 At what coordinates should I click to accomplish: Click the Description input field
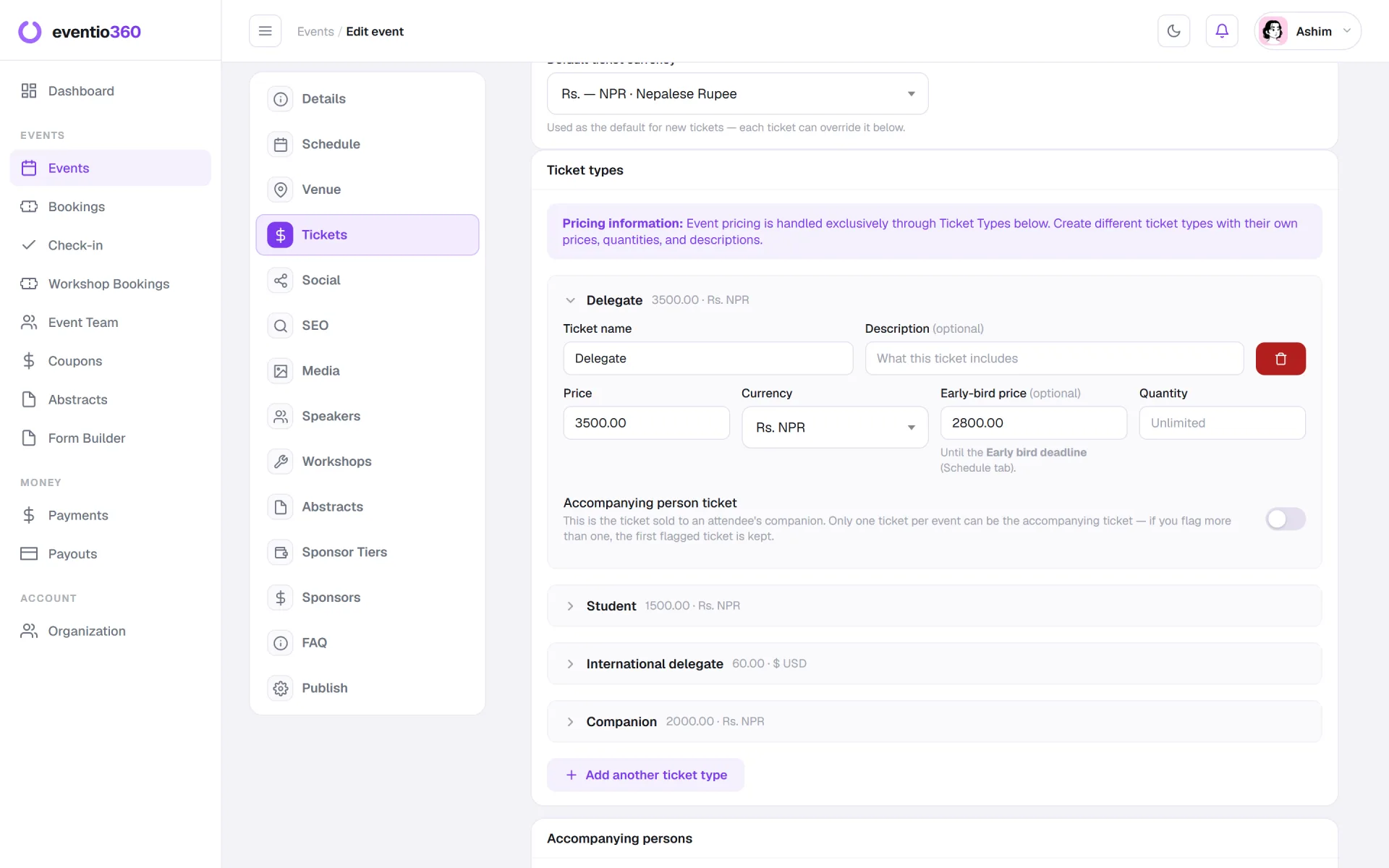(x=1054, y=359)
